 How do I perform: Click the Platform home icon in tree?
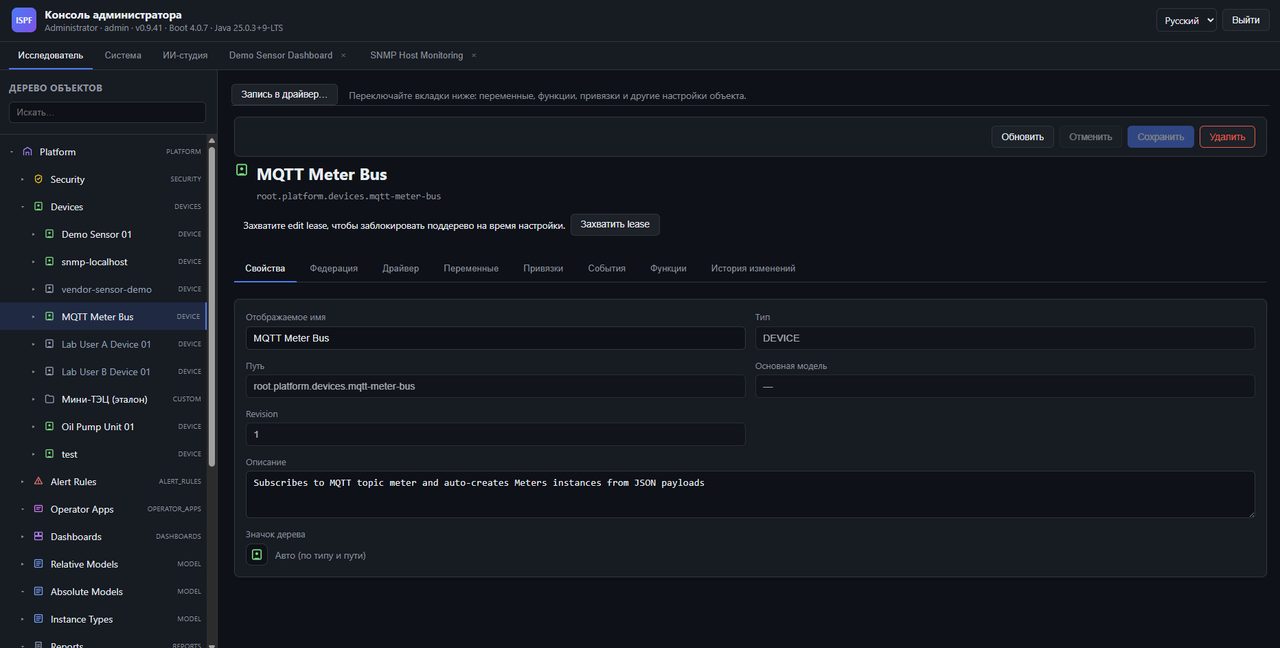click(27, 152)
